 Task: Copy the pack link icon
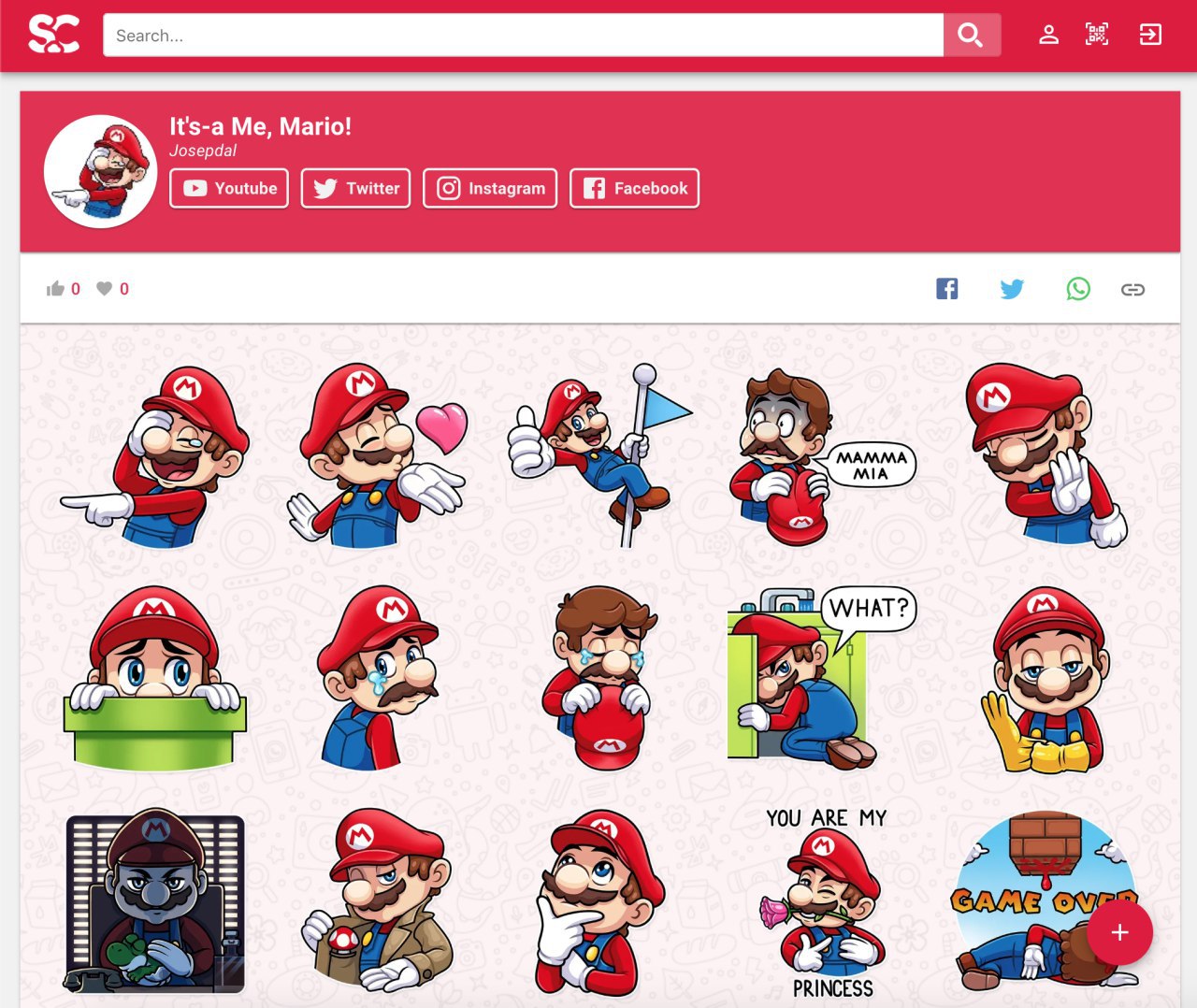coord(1132,290)
